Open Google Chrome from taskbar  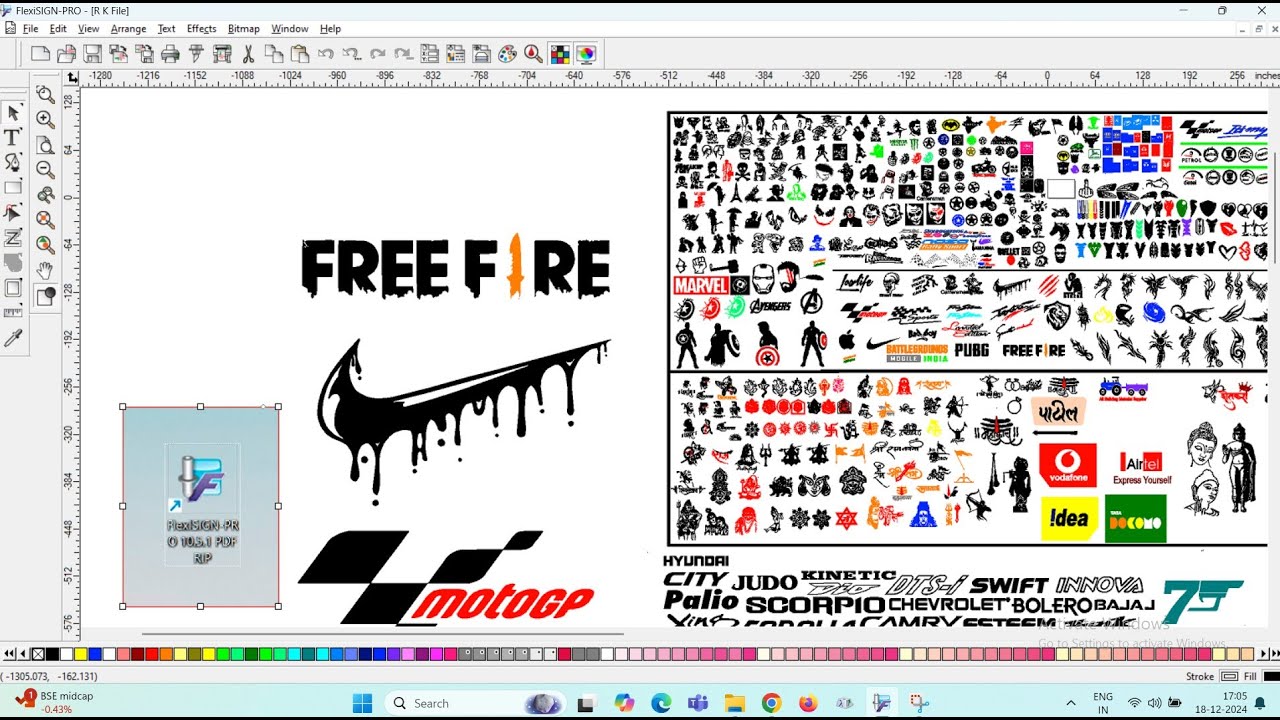[771, 703]
